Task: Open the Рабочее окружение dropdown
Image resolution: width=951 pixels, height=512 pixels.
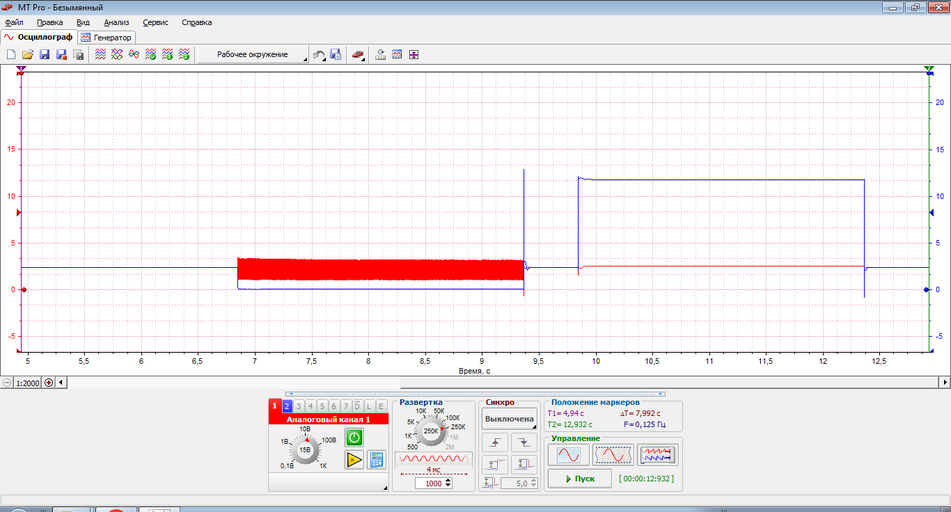Action: 253,55
